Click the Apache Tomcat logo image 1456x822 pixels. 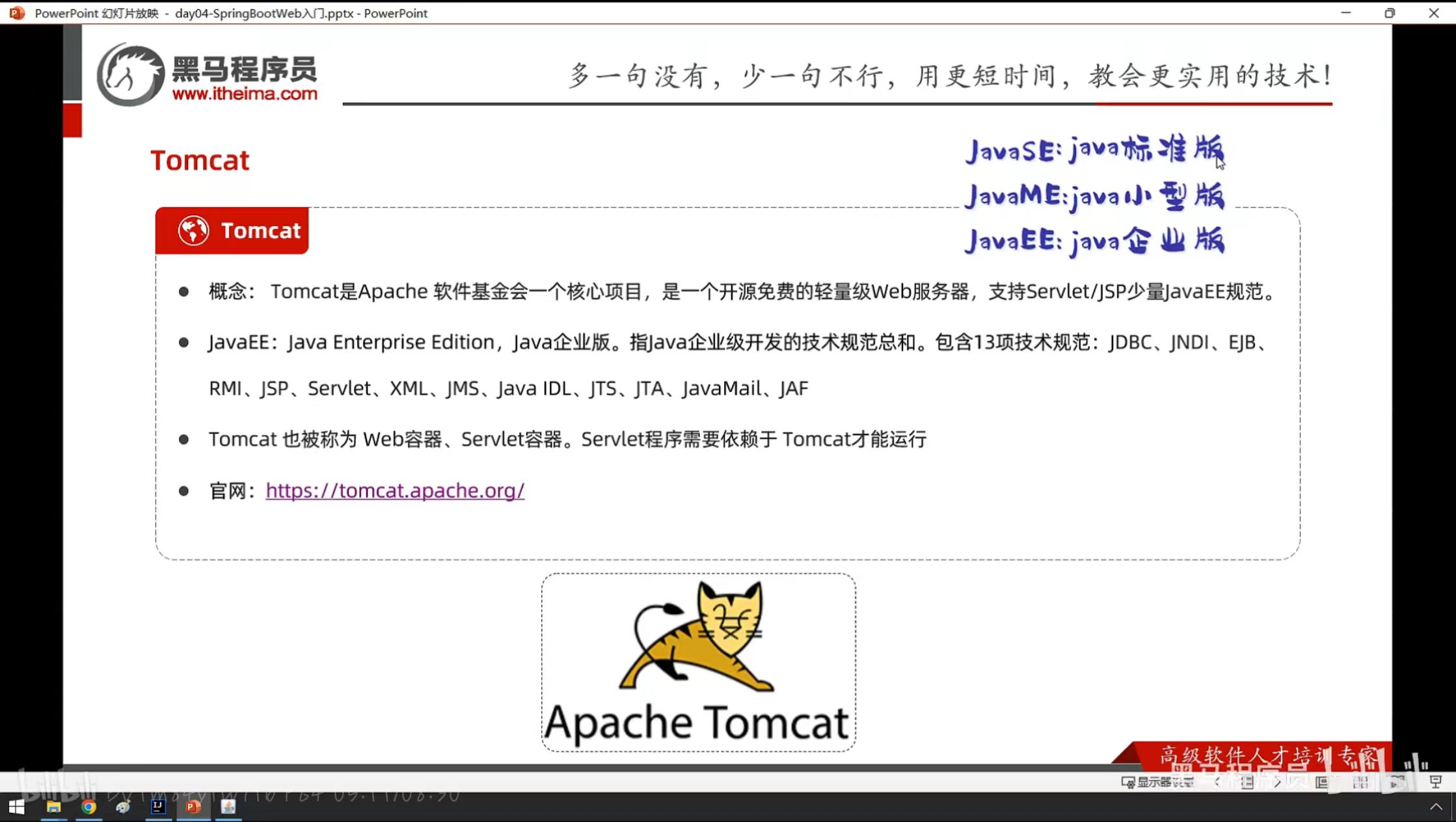tap(698, 662)
